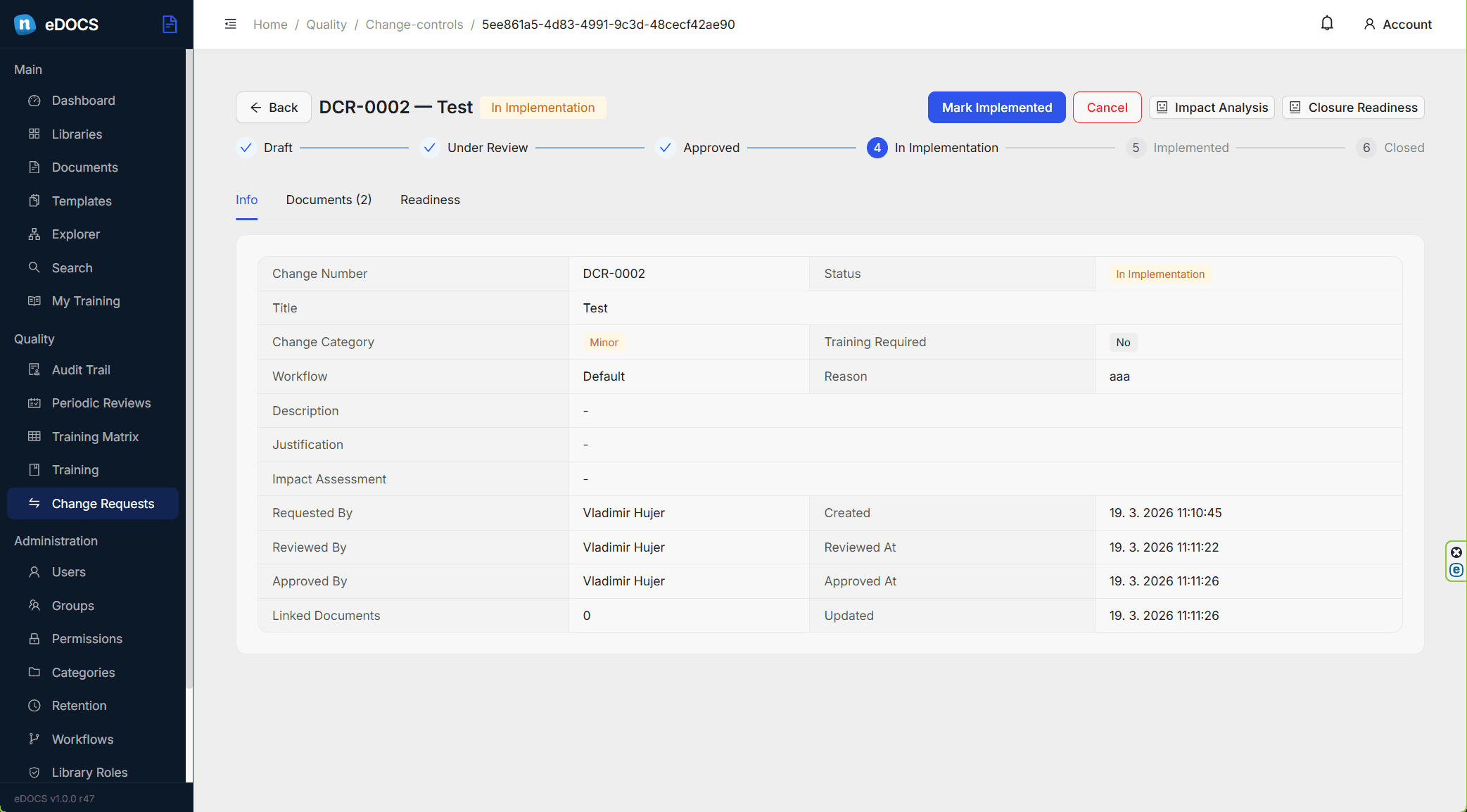
Task: Open Explorer in sidebar
Action: click(92, 234)
